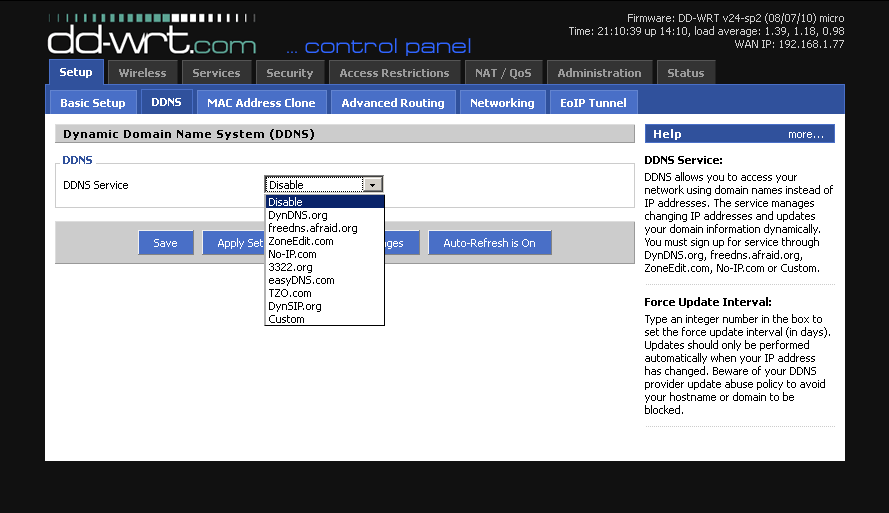Open the Services tab

click(216, 73)
